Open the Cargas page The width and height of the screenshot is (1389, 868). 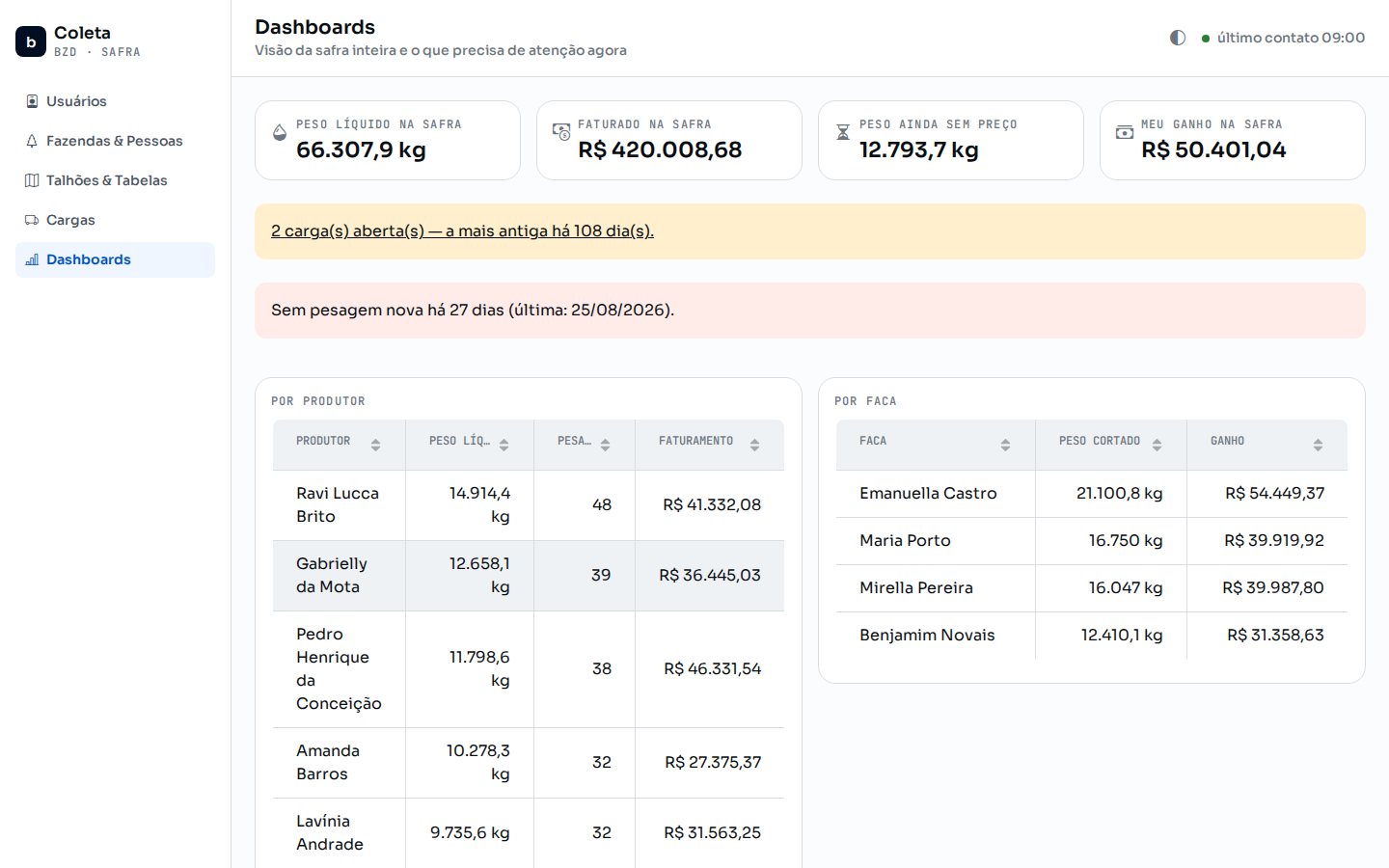click(115, 220)
